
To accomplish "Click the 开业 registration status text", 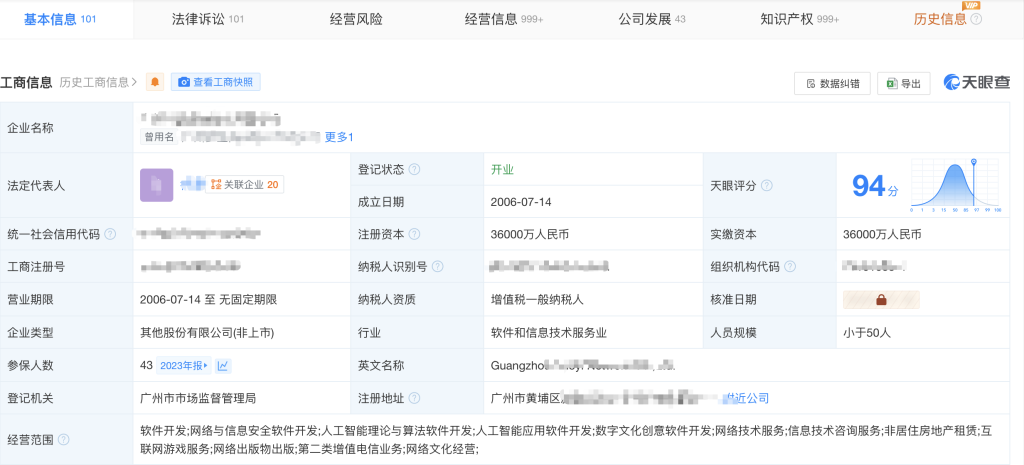I will point(502,170).
